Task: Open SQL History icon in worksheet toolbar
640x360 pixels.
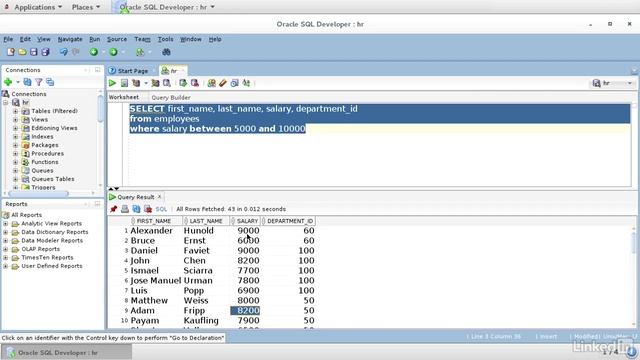Action: pos(234,83)
